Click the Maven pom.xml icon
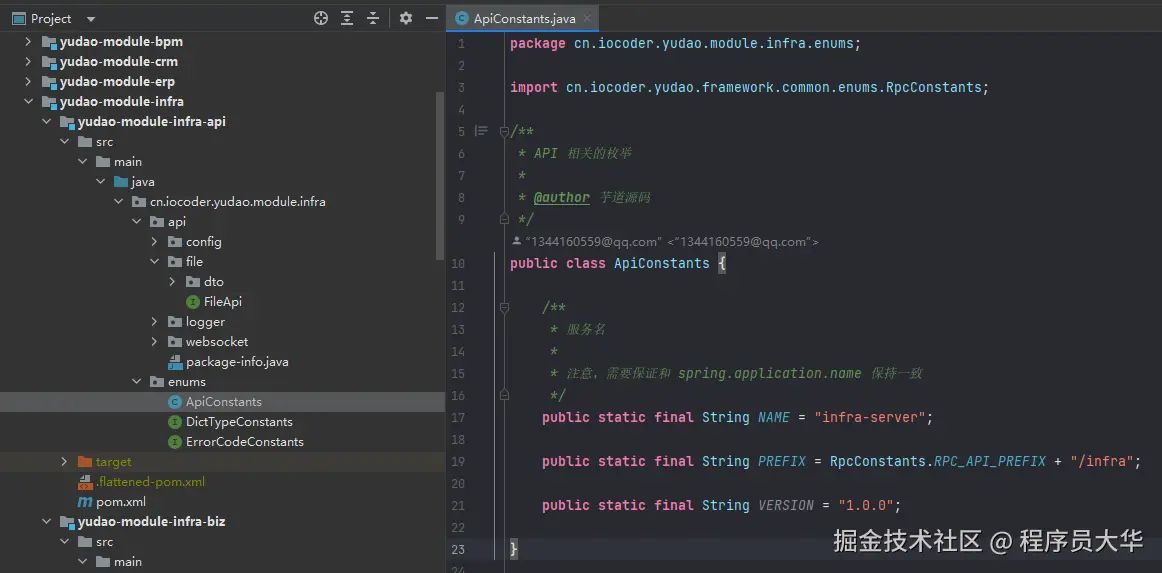The width and height of the screenshot is (1162, 573). tap(84, 502)
